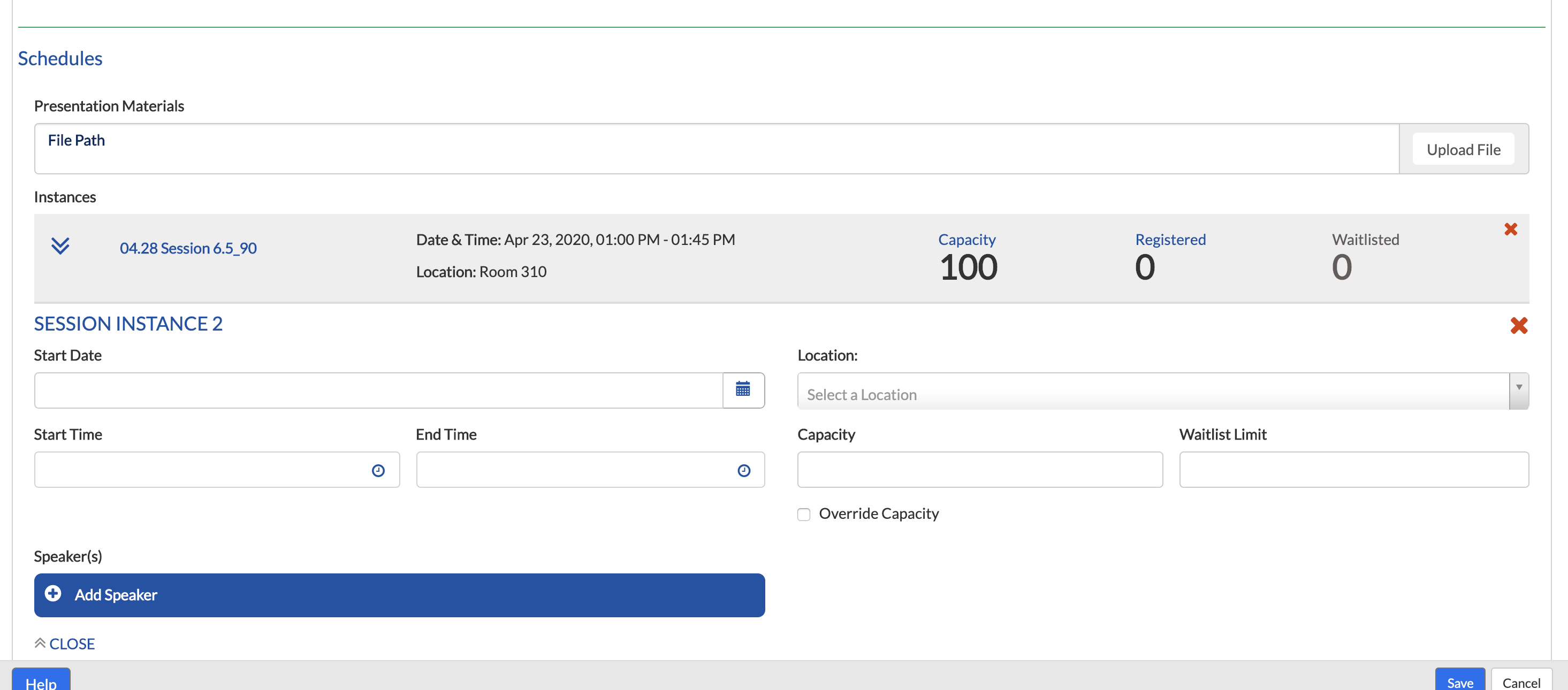The image size is (1568, 690).
Task: Focus the Start Time input field
Action: (x=217, y=469)
